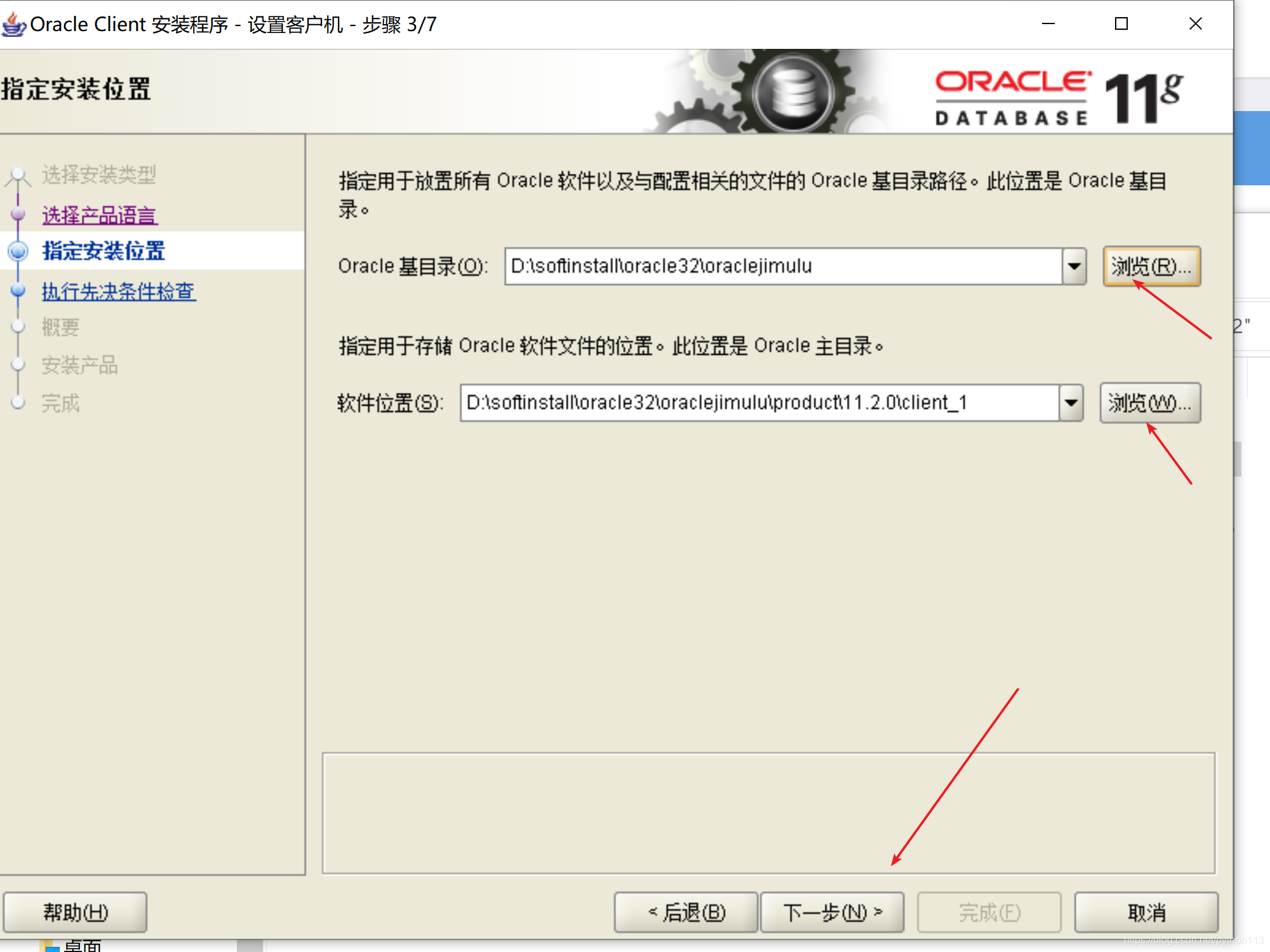The height and width of the screenshot is (952, 1270).
Task: Click step bullet beside 选择产品语言
Action: click(18, 214)
